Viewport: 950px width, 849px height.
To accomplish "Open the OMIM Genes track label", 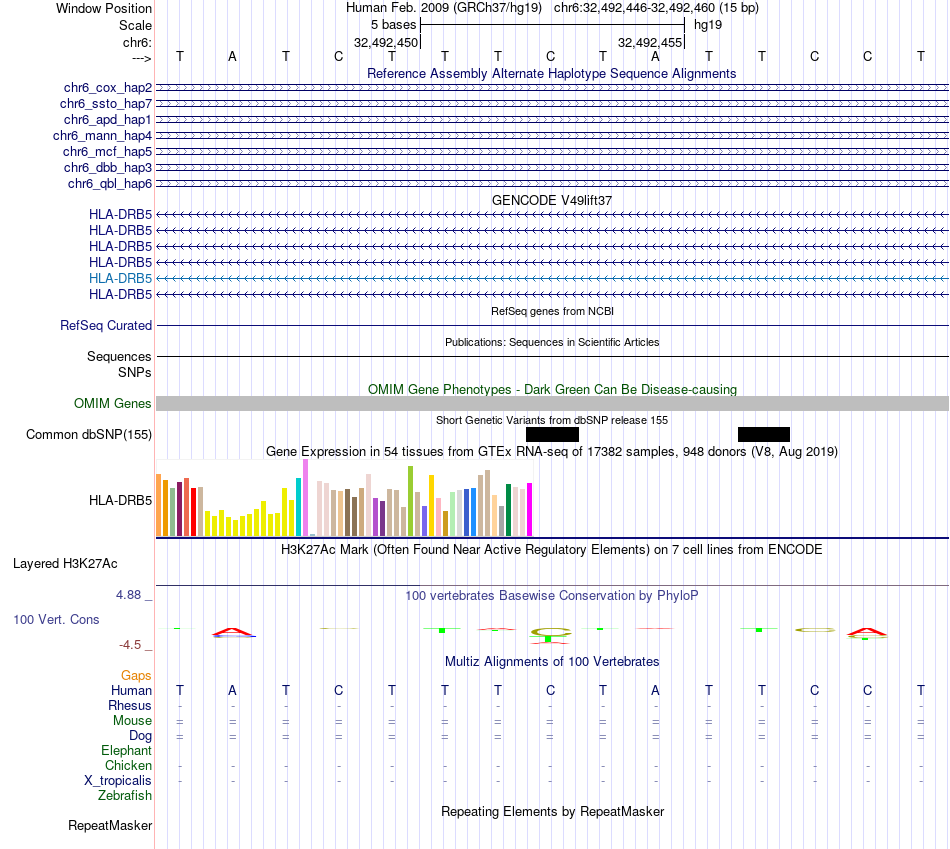I will coord(113,404).
